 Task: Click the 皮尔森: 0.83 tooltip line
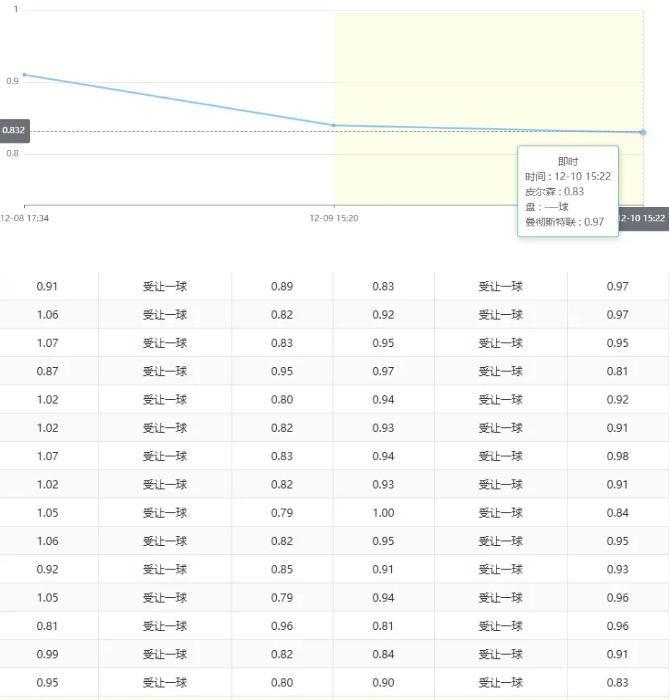[554, 191]
